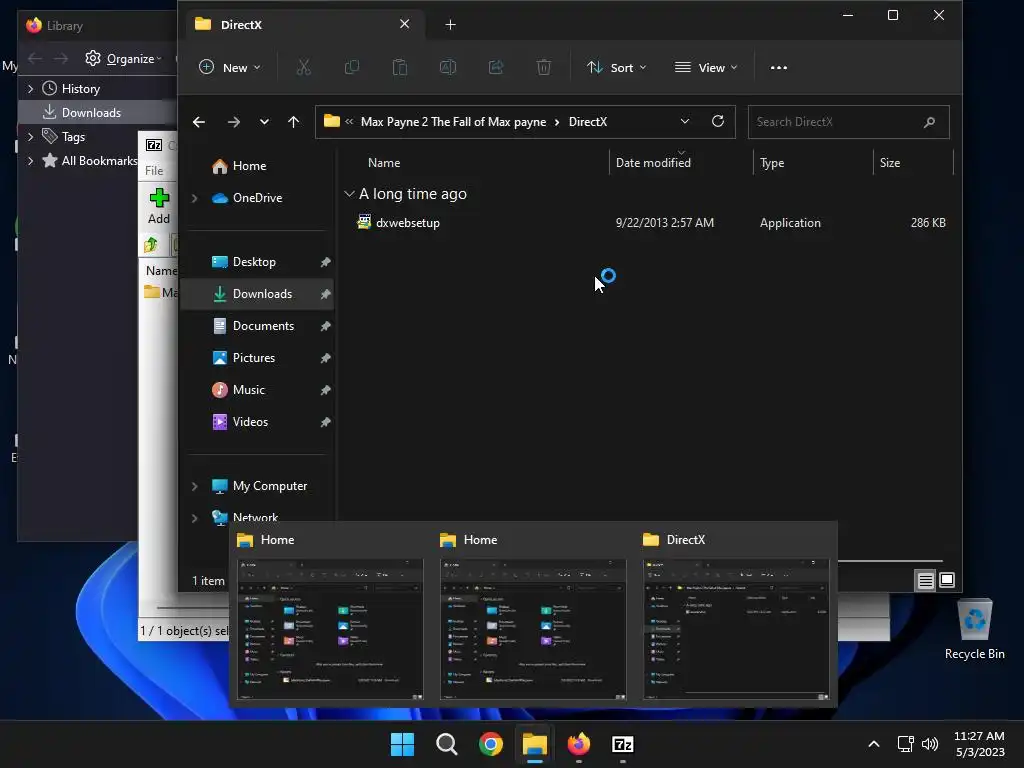Open Organize menu in the Library window
Image resolution: width=1024 pixels, height=768 pixels.
[123, 59]
